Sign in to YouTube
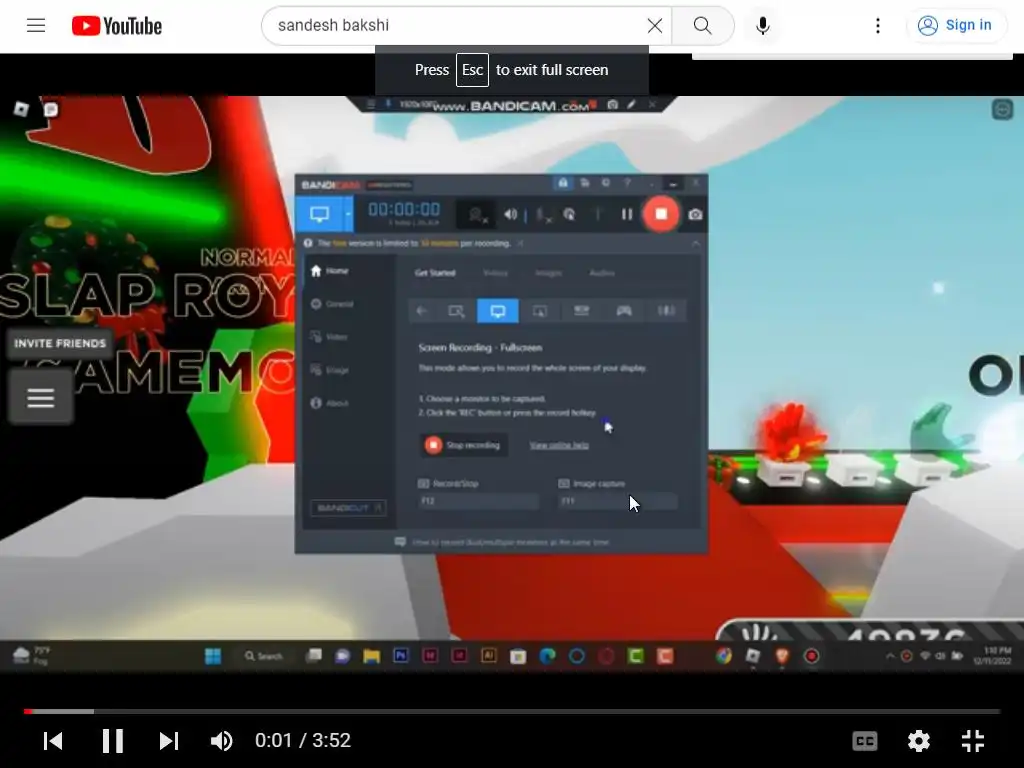This screenshot has height=768, width=1024. [955, 25]
